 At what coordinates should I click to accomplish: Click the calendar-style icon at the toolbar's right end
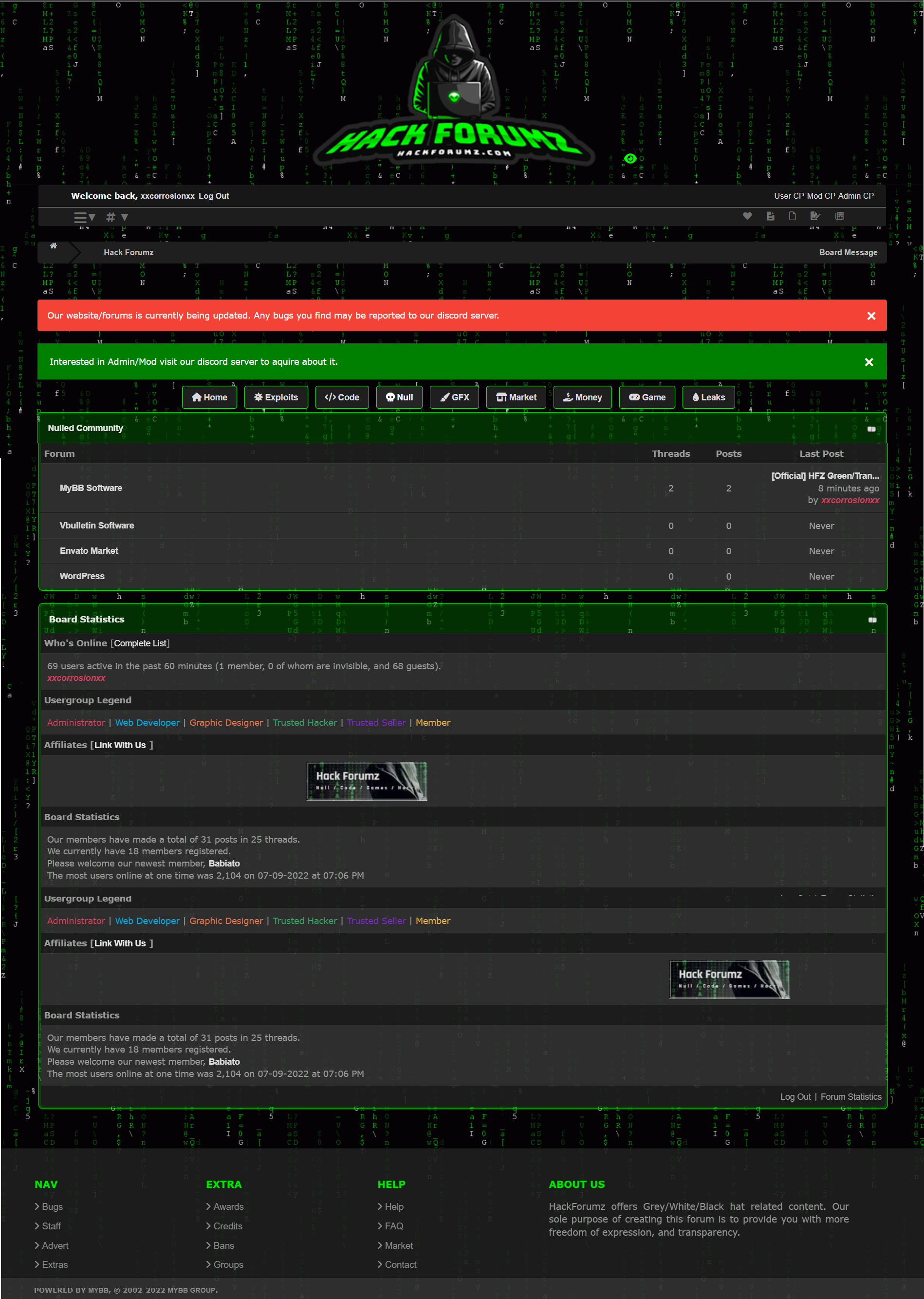point(839,216)
